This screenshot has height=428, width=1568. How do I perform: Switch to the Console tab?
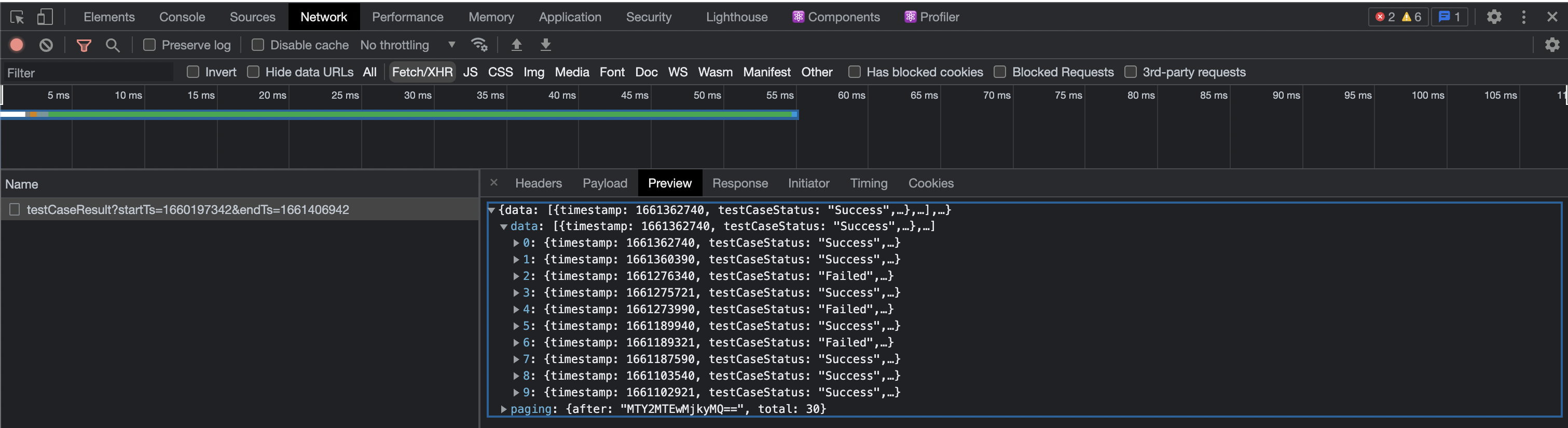182,17
